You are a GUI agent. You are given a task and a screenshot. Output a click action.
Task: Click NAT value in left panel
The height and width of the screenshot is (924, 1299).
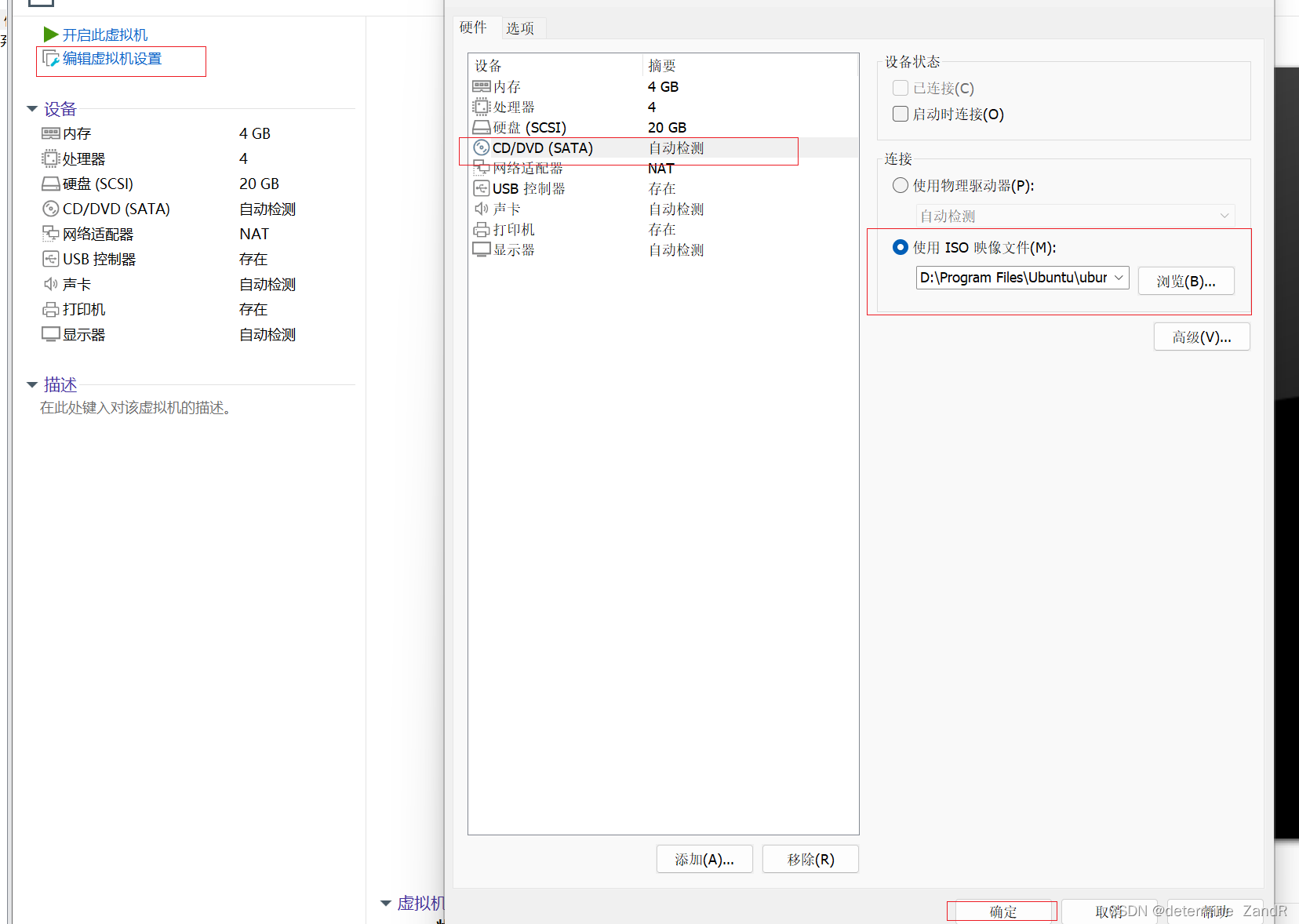pos(254,234)
